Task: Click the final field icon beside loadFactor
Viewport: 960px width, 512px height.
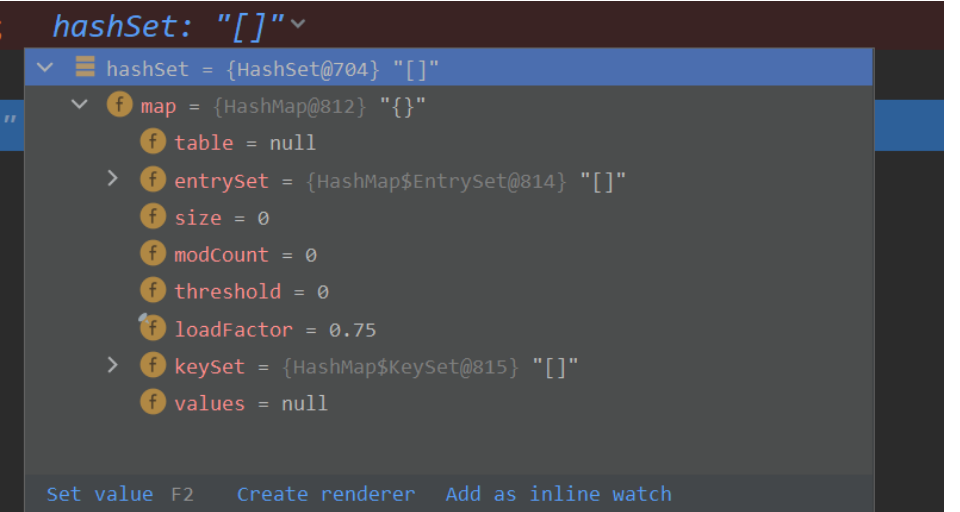Action: (x=153, y=328)
